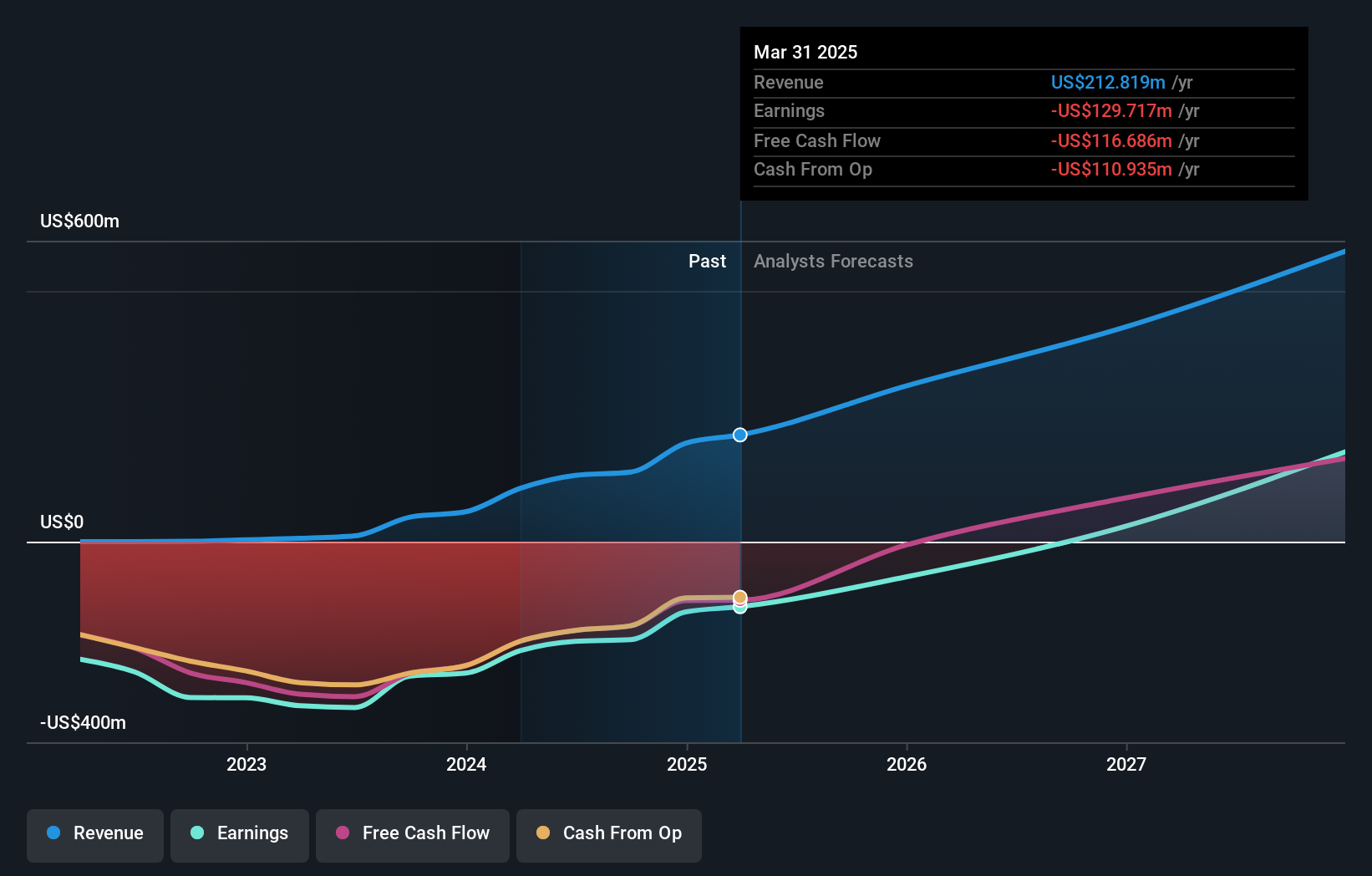The image size is (1372, 876).
Task: Click the Analysts Forecasts label
Action: (833, 262)
